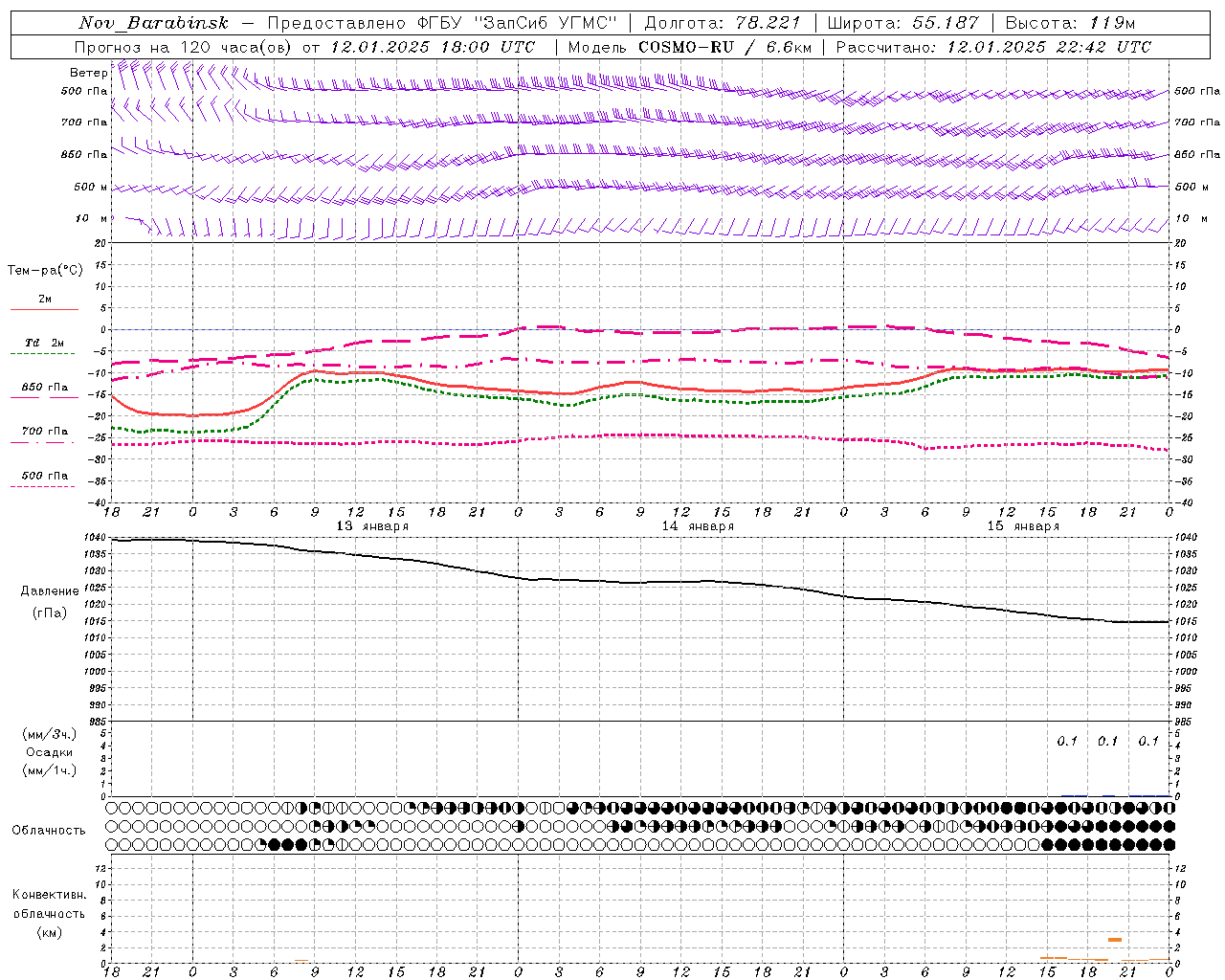The height and width of the screenshot is (980, 1225).
Task: Click the (мм/1ч.) precipitation unit label
Action: (50, 770)
